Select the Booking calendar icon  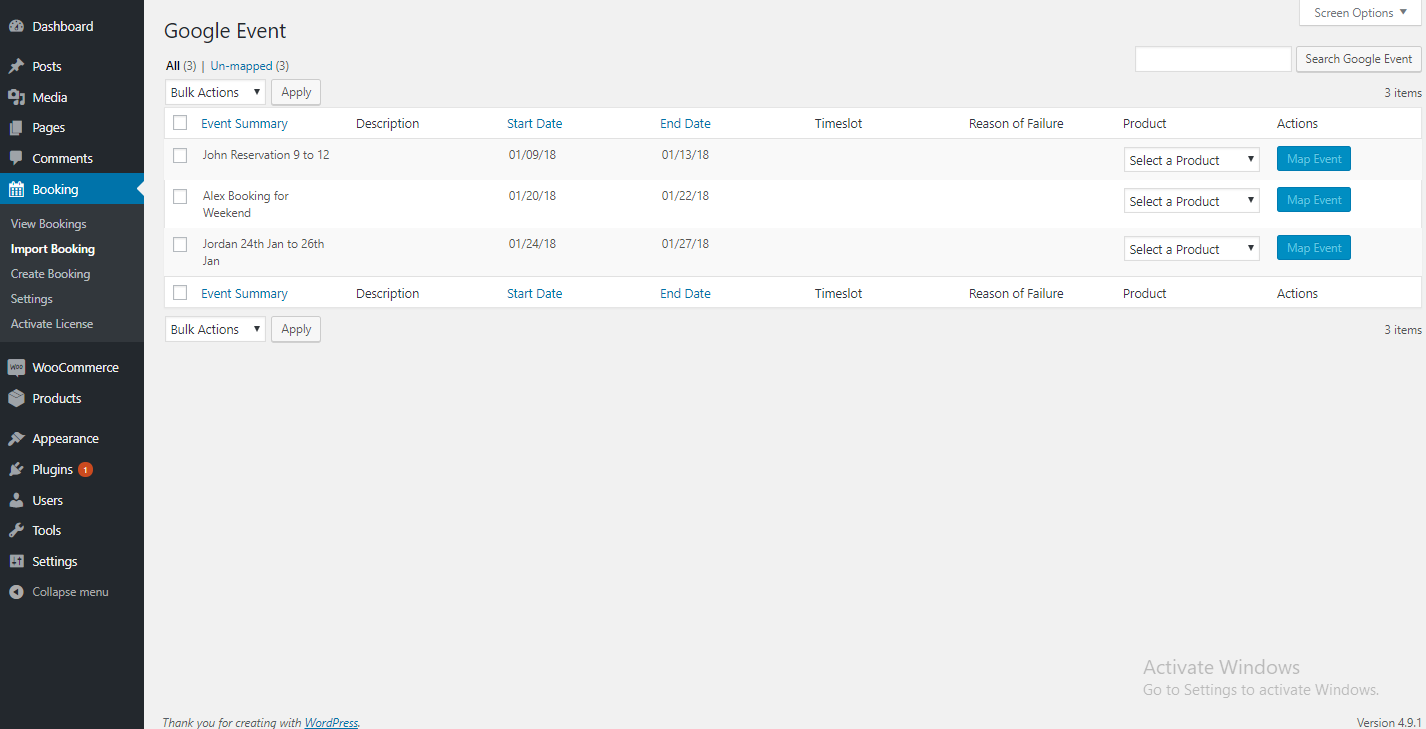18,189
